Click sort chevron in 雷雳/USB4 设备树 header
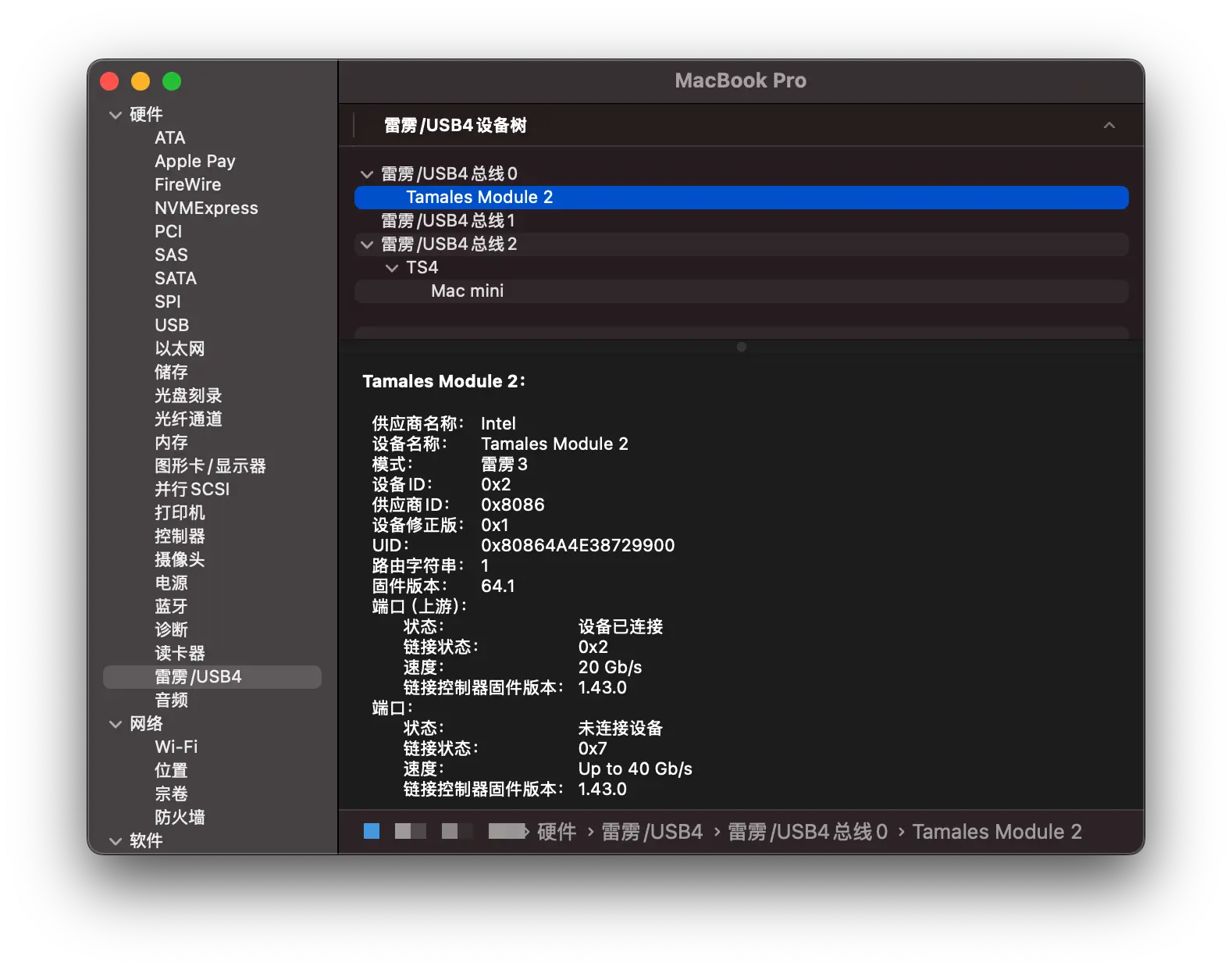 coord(1109,125)
